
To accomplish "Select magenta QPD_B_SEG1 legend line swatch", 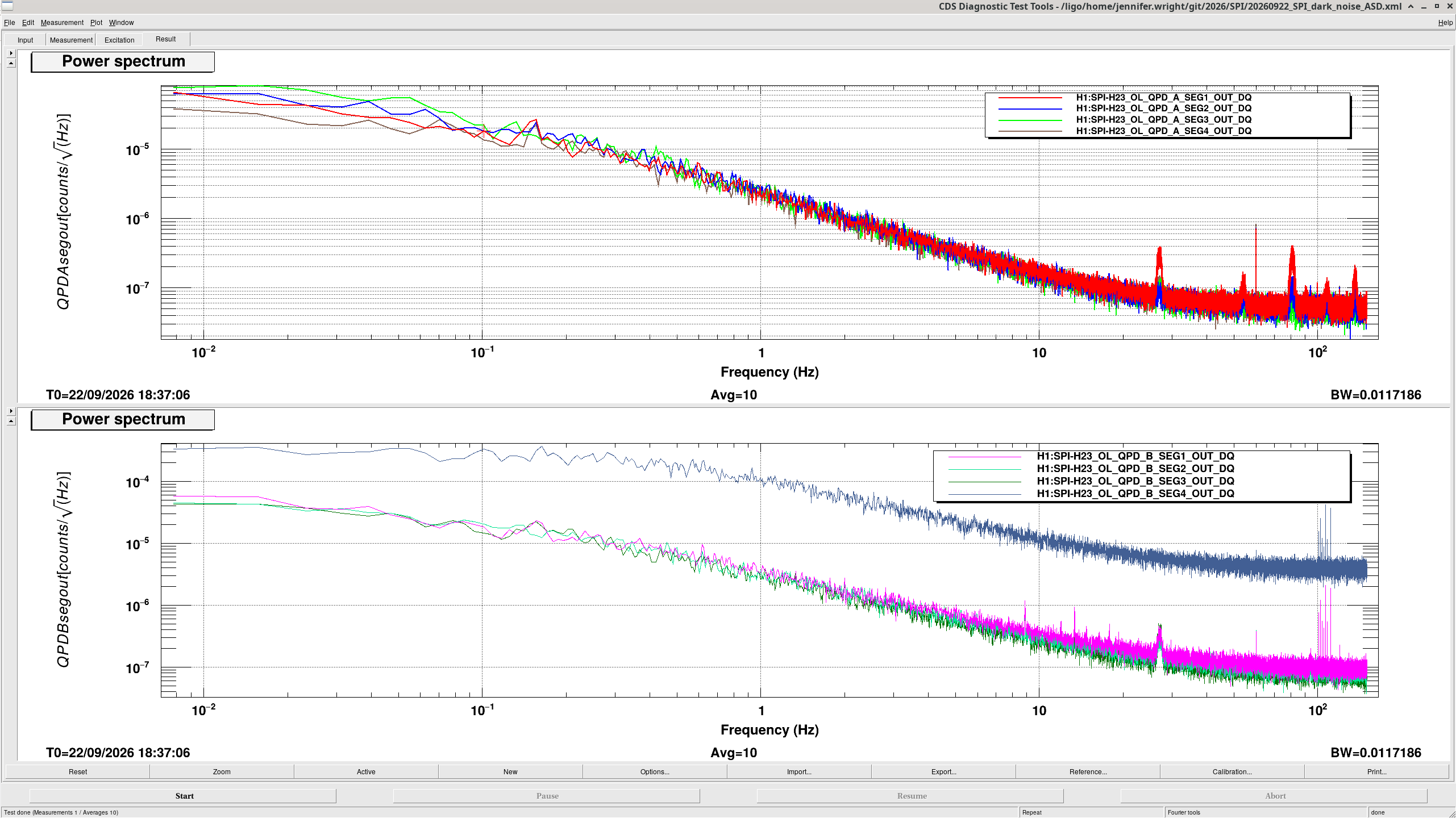I will point(984,456).
